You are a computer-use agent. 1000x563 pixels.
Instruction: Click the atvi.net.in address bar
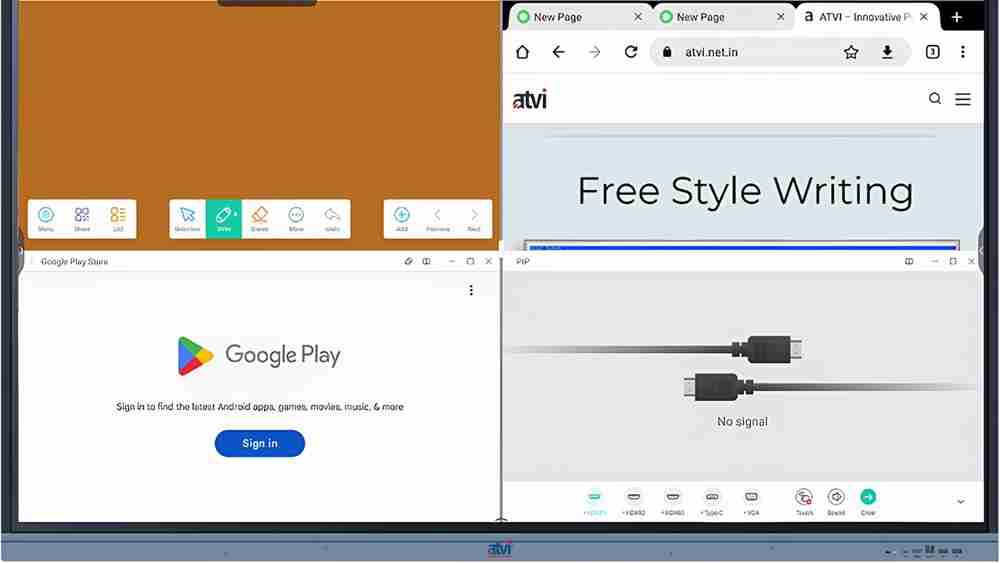coord(753,52)
